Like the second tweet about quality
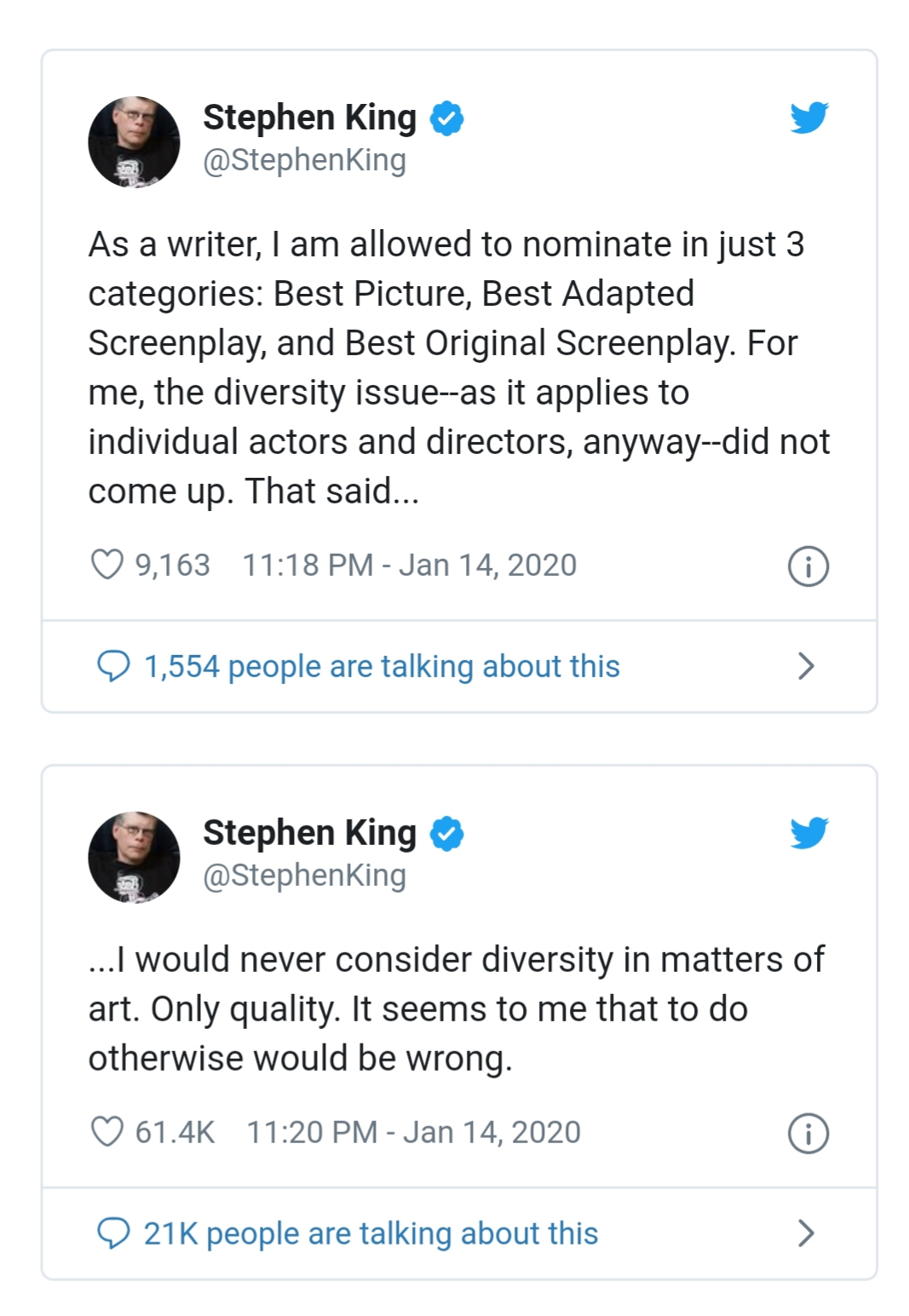This screenshot has height=1316, width=909. click(107, 1132)
